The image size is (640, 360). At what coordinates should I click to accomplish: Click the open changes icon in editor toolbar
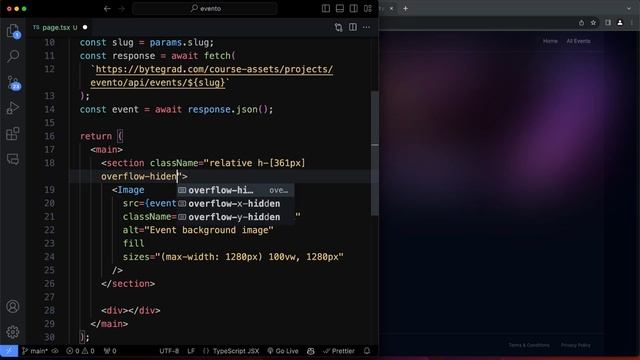[x=338, y=27]
